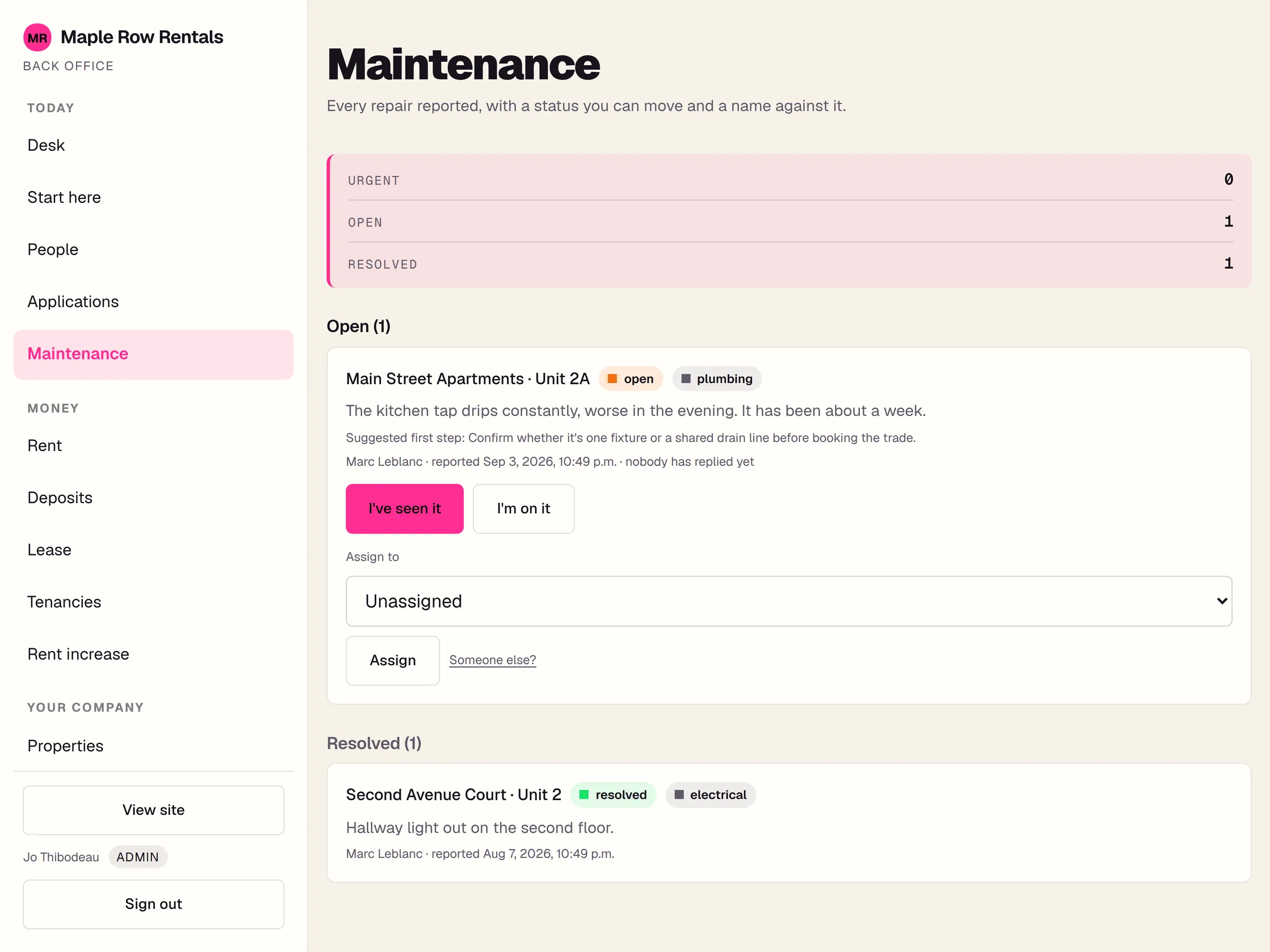Image resolution: width=1270 pixels, height=952 pixels.
Task: Click the Resolved (1) section heading
Action: click(x=374, y=743)
